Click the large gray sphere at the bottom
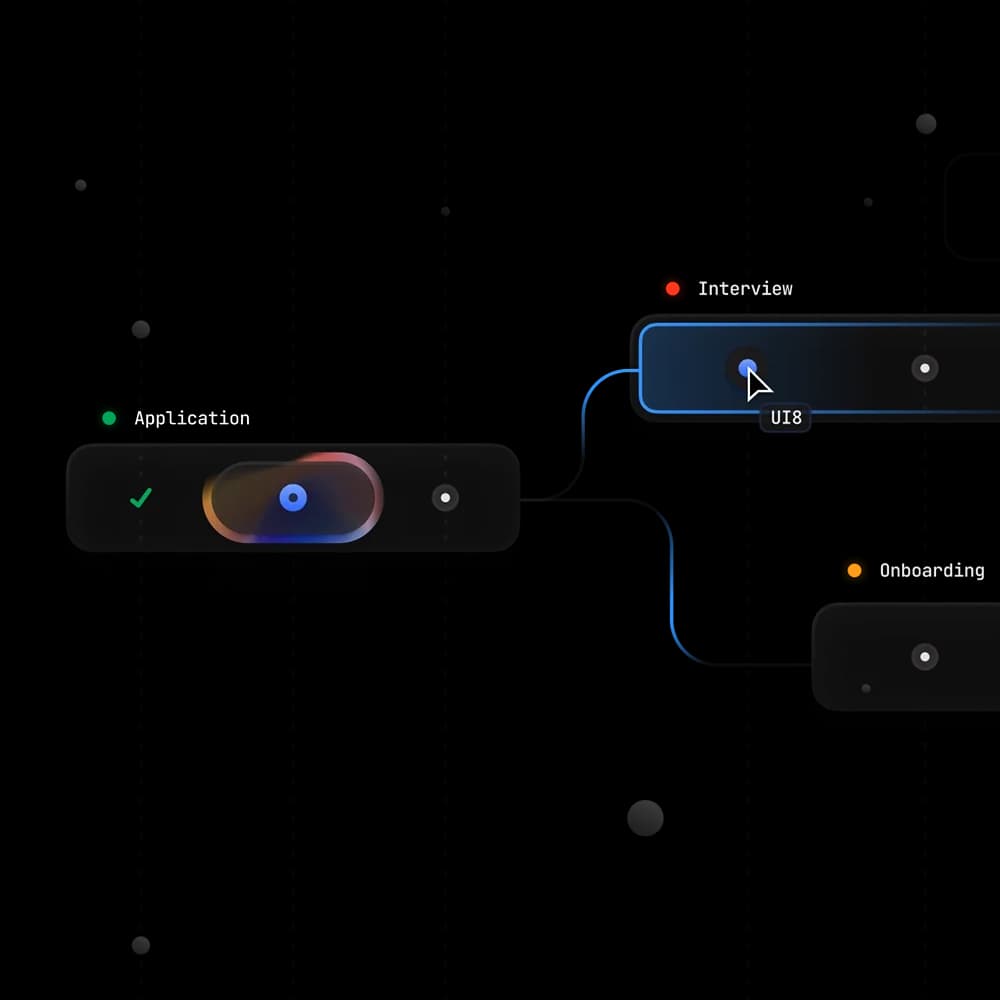Viewport: 1000px width, 1000px height. point(645,818)
